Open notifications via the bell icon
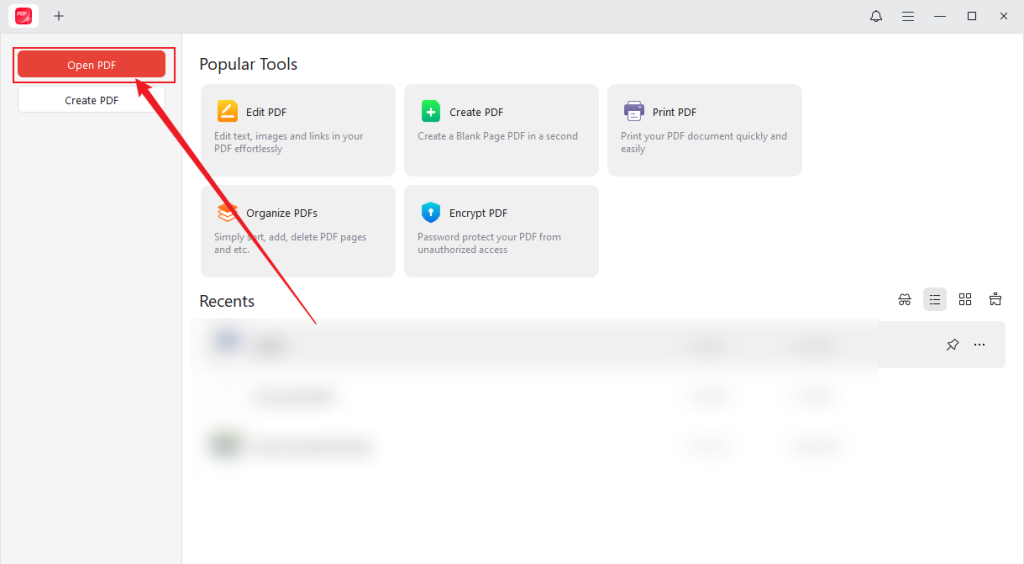 pos(876,16)
